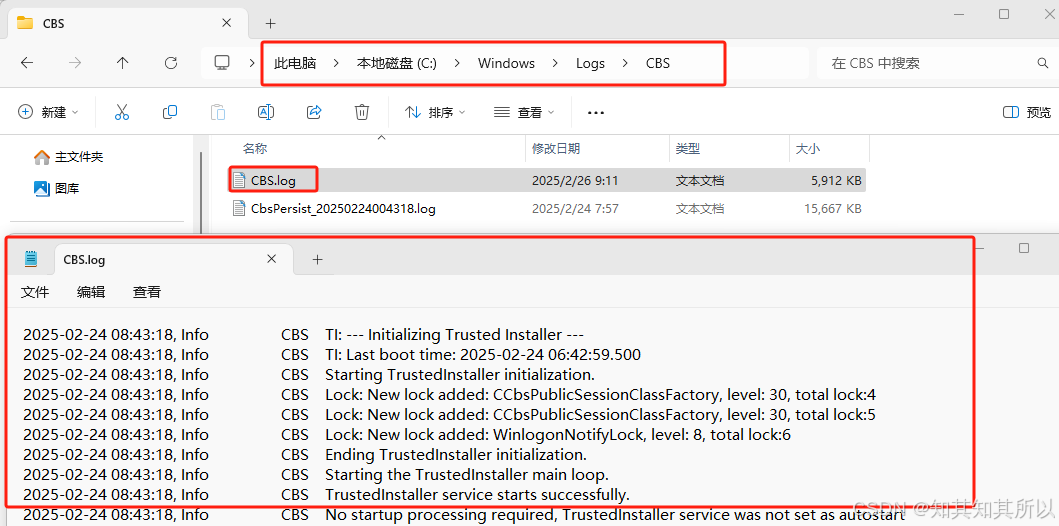
Task: Open the more options ellipsis menu
Action: pyautogui.click(x=596, y=113)
